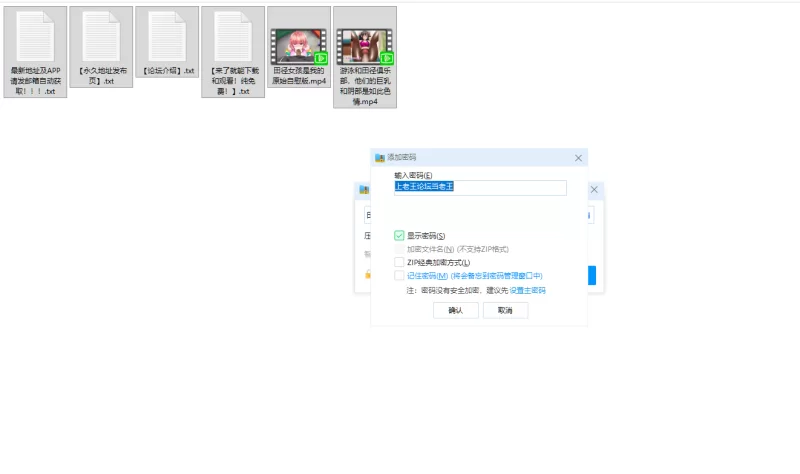Enable the 记住密码(M) checkbox
The image size is (800, 474).
(x=399, y=276)
